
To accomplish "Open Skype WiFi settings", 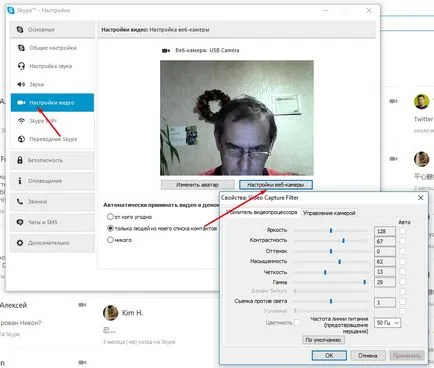I will (x=52, y=121).
